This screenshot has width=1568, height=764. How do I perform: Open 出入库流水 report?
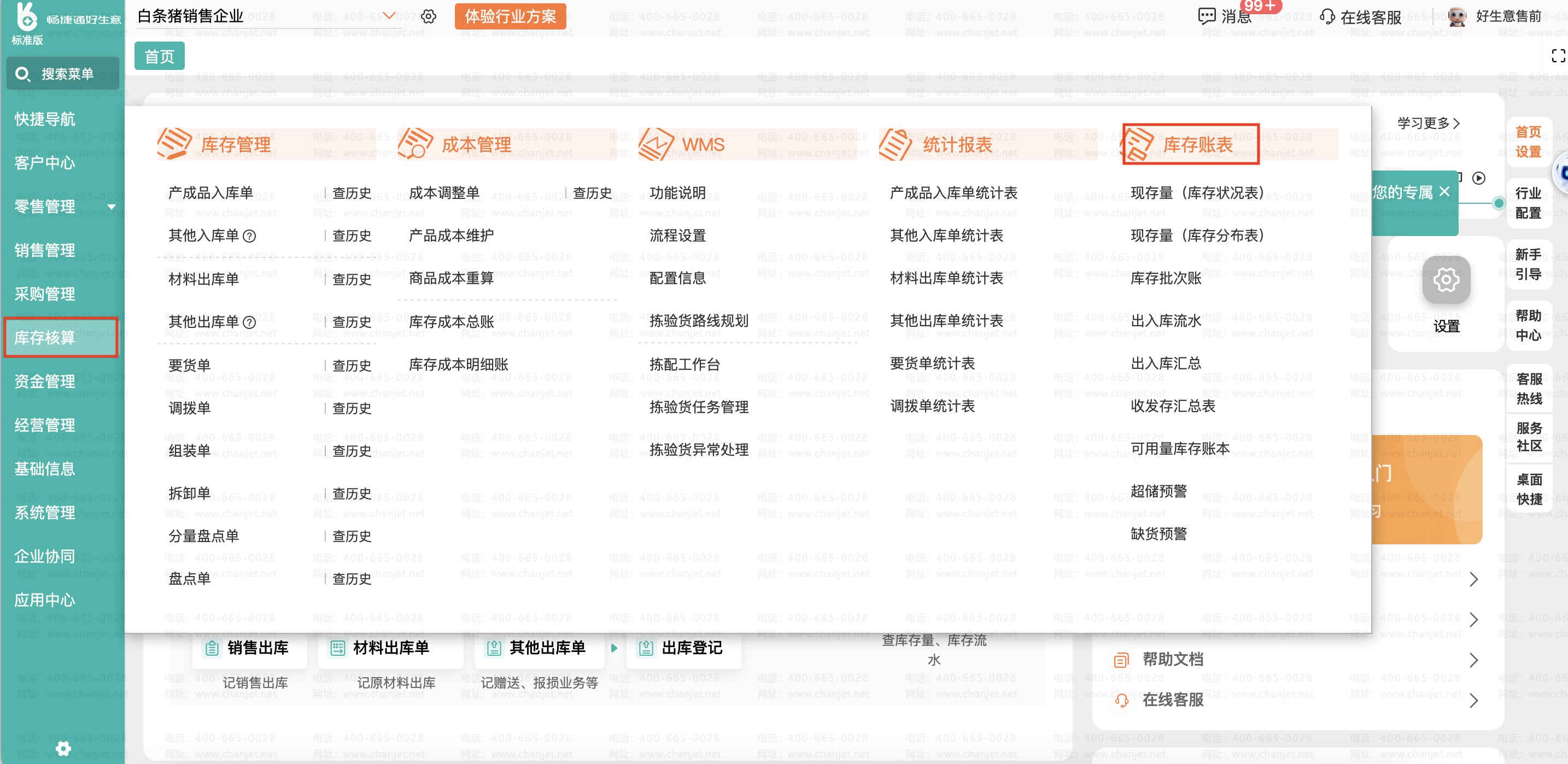click(x=1166, y=321)
